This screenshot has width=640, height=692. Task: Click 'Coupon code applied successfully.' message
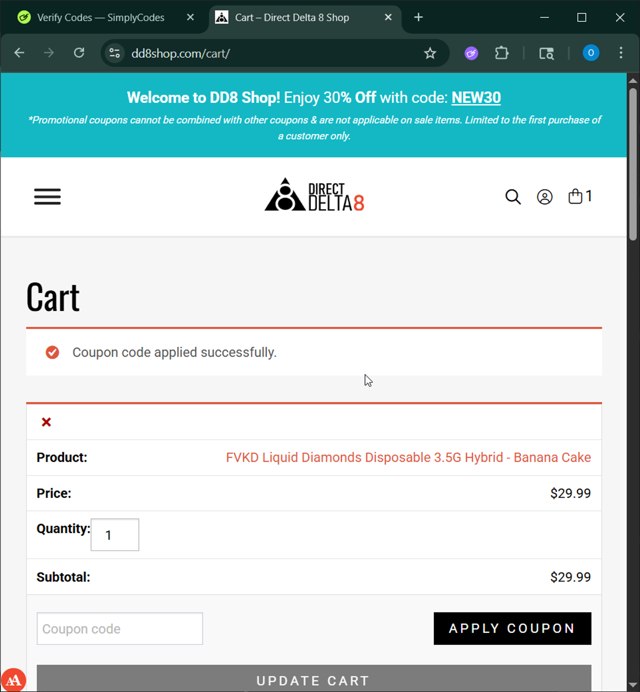(x=174, y=352)
